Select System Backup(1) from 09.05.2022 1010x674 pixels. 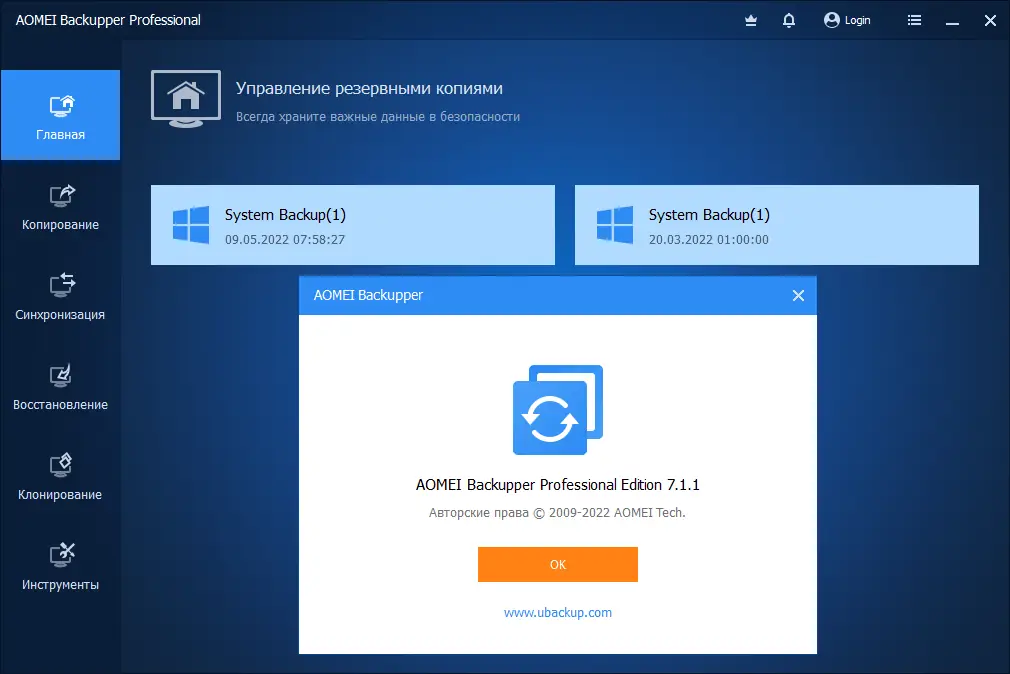(x=353, y=225)
